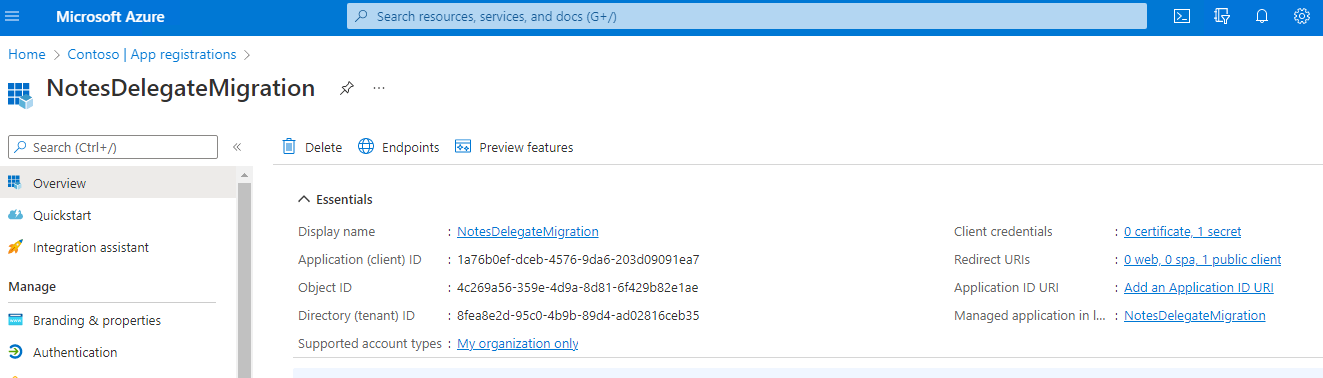1323x378 pixels.
Task: Open the Azure portal hamburger menu
Action: tap(13, 17)
